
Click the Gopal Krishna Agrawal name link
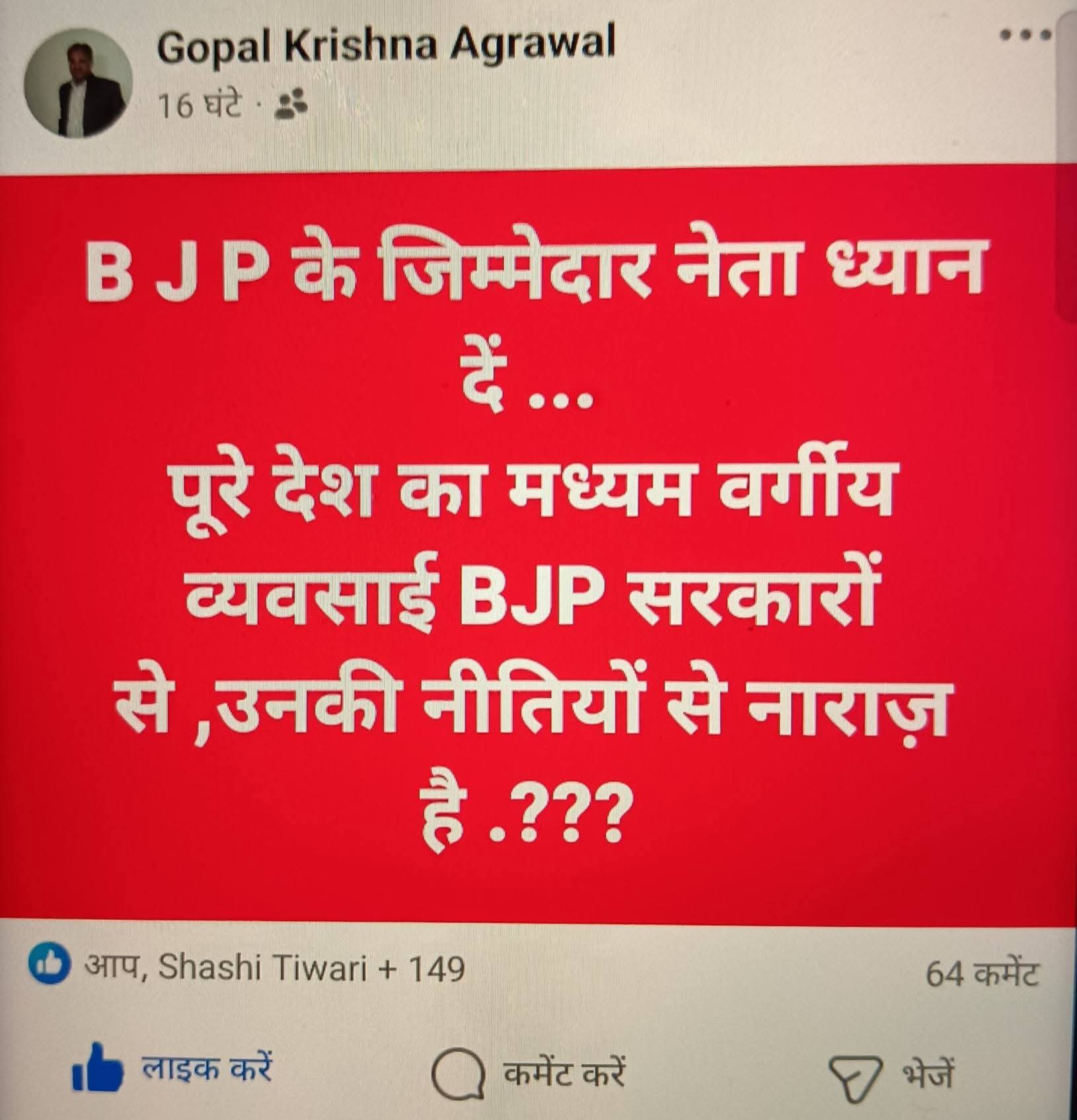386,46
